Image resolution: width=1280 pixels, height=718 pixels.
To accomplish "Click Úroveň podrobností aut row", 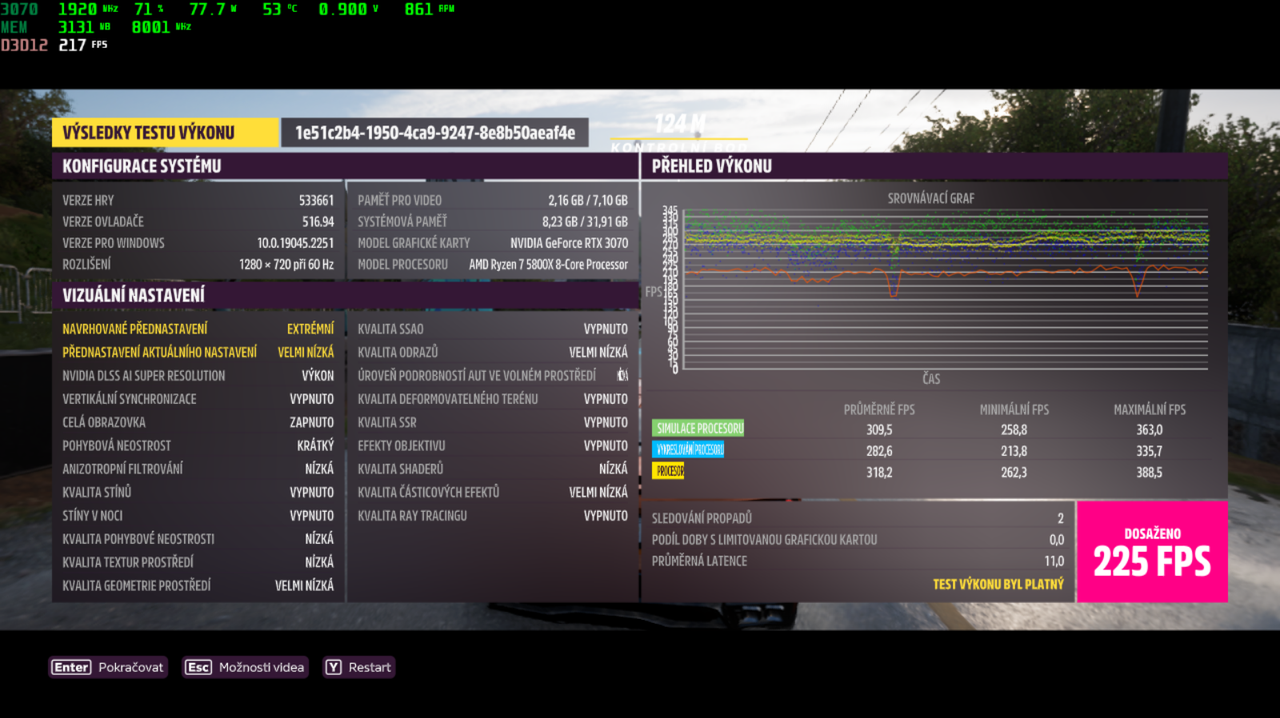I will 493,376.
